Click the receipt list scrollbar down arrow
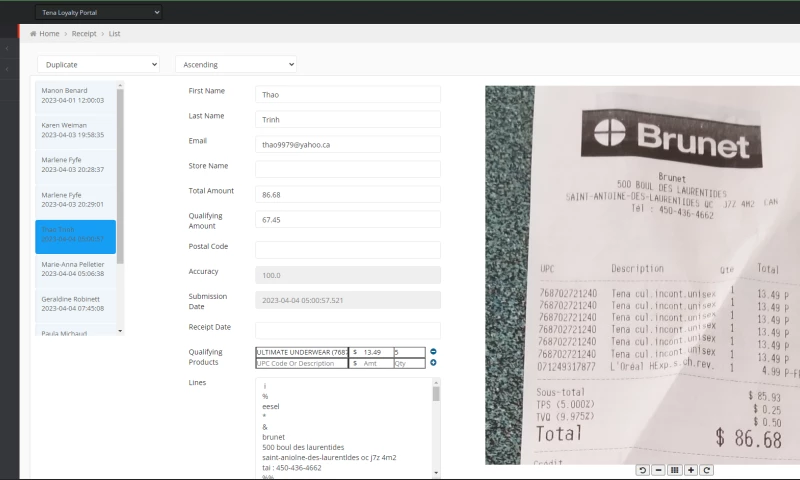This screenshot has height=480, width=800. [x=121, y=330]
